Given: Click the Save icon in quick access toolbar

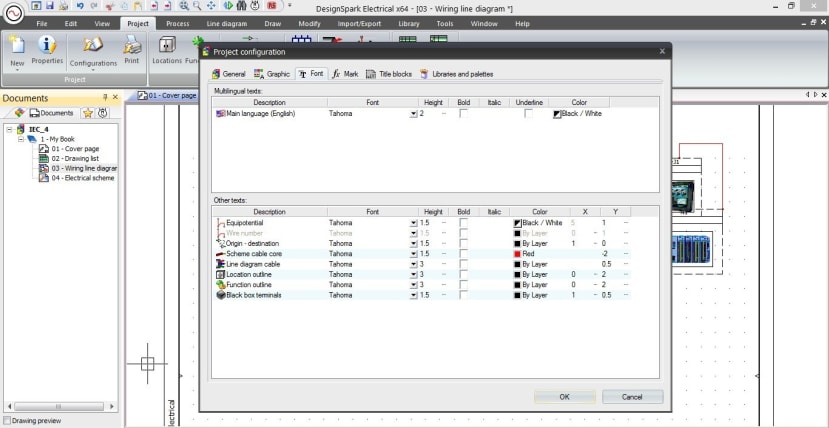Looking at the screenshot, I should pos(50,6).
